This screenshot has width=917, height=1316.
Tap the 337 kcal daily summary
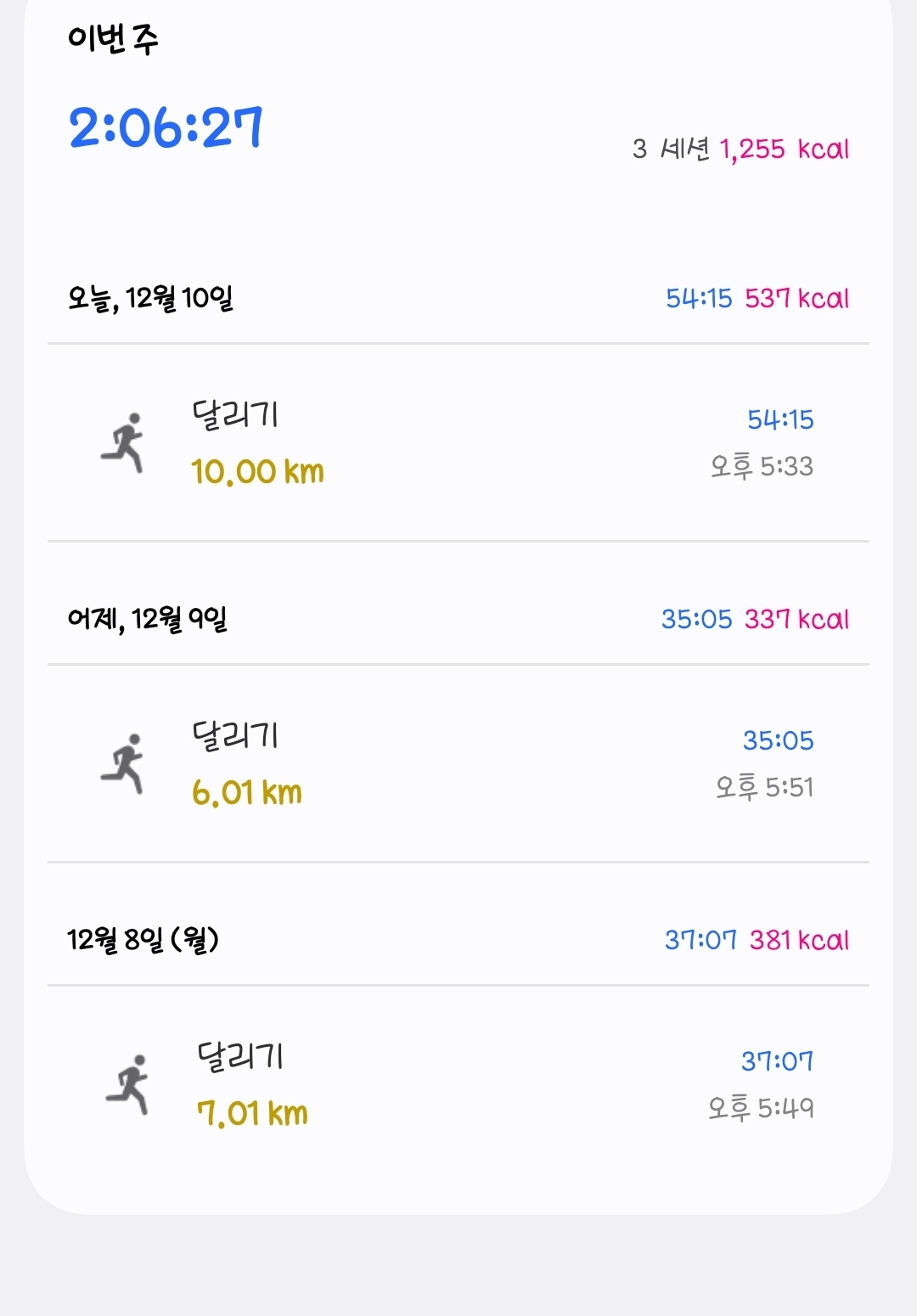coord(796,619)
